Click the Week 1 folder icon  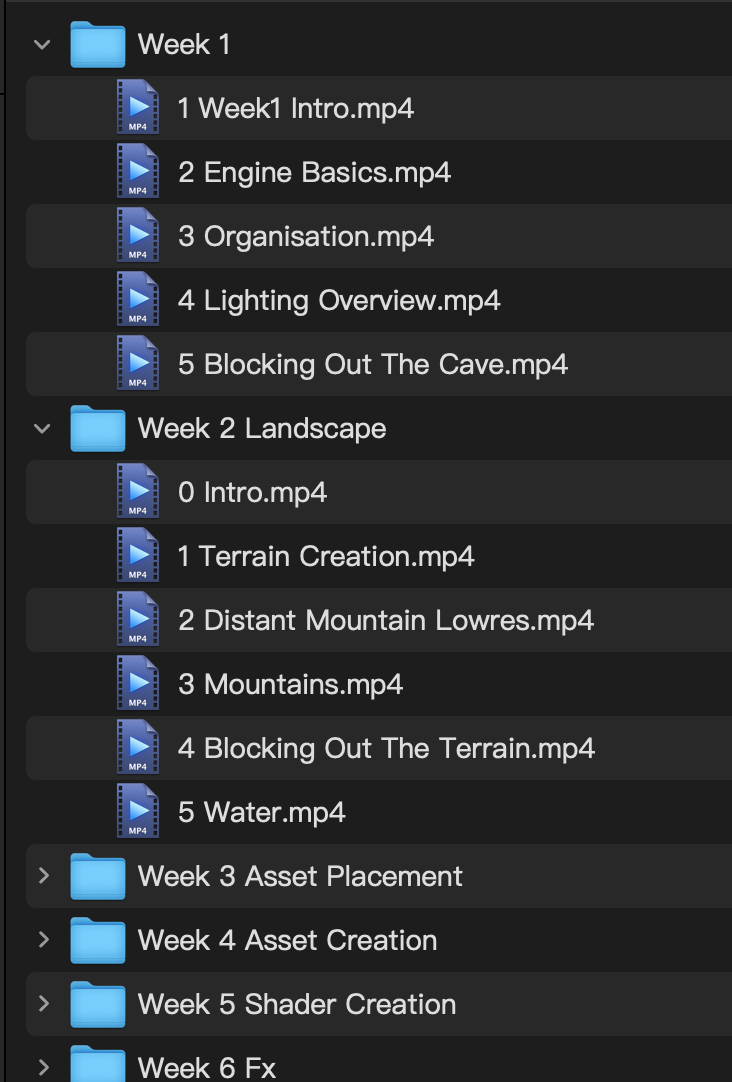pos(97,45)
